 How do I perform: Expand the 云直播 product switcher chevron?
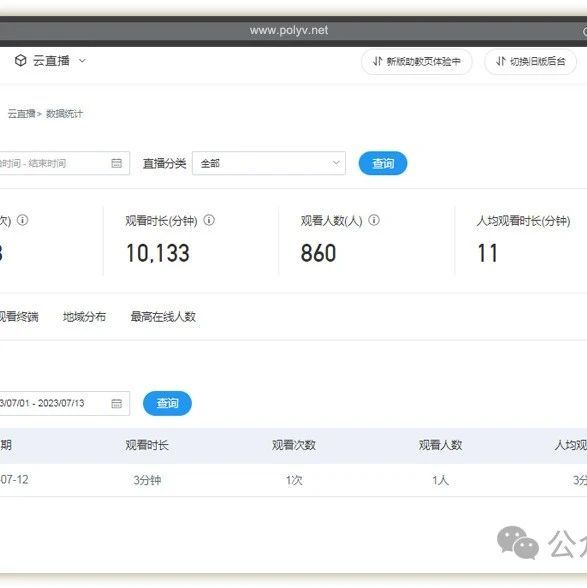tap(82, 61)
